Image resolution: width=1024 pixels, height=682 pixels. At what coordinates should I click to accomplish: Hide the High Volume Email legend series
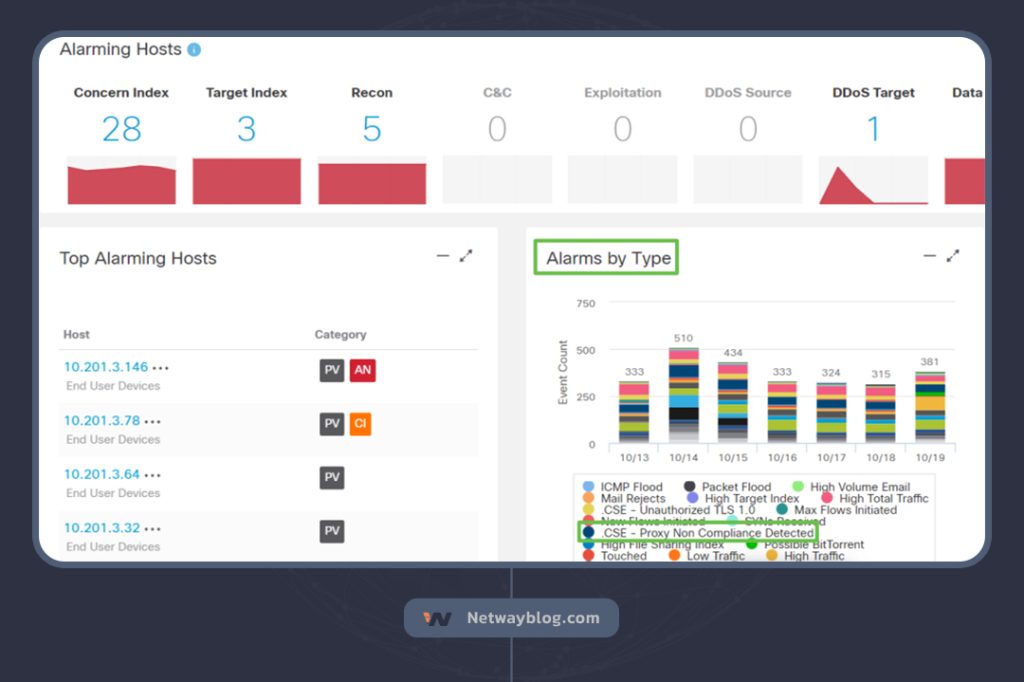(x=859, y=487)
